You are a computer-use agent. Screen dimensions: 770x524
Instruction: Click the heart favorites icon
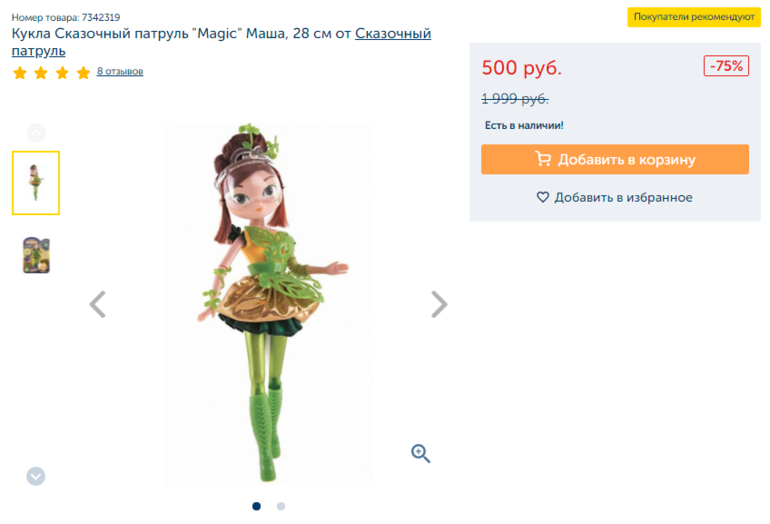click(543, 198)
